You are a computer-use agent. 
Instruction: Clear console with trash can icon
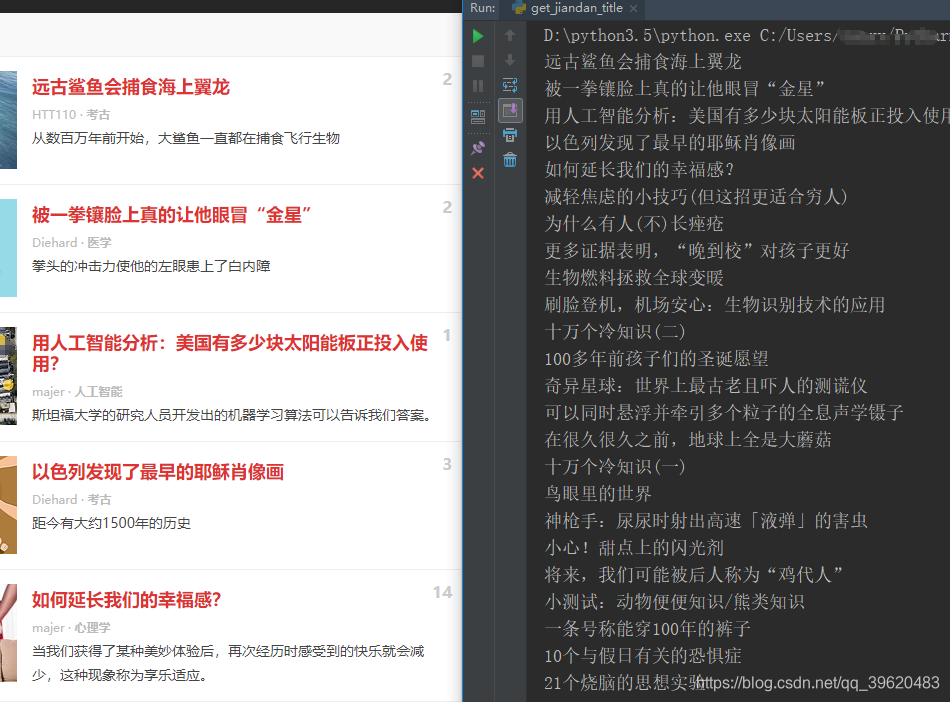pos(510,160)
